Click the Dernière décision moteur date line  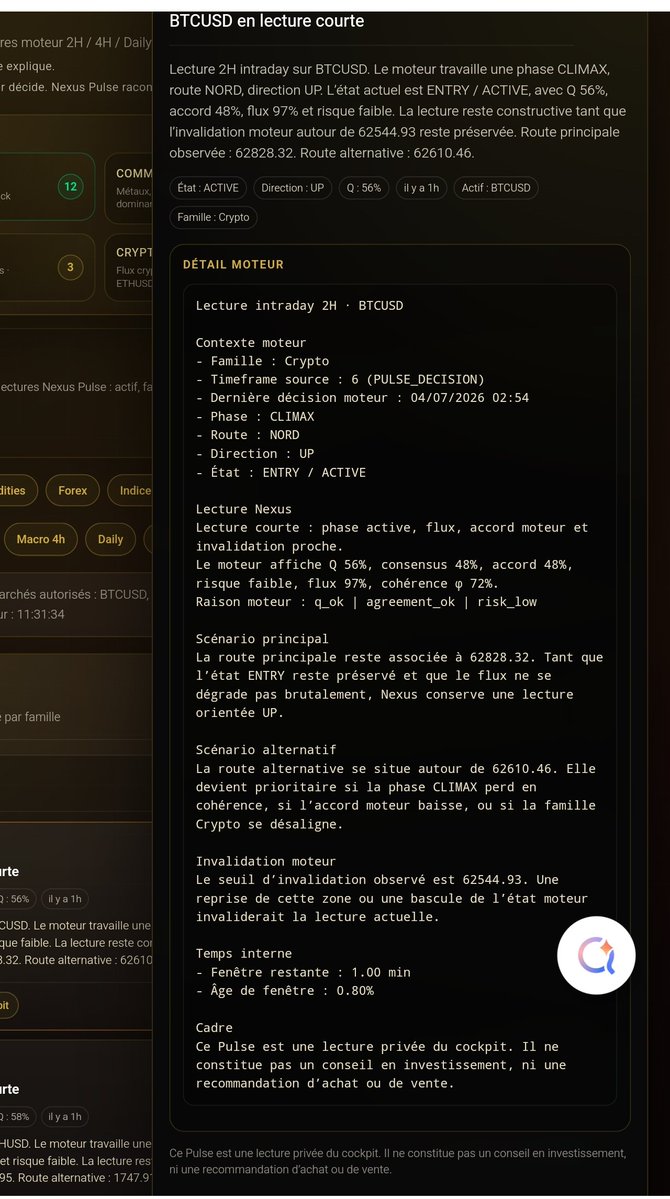point(363,398)
